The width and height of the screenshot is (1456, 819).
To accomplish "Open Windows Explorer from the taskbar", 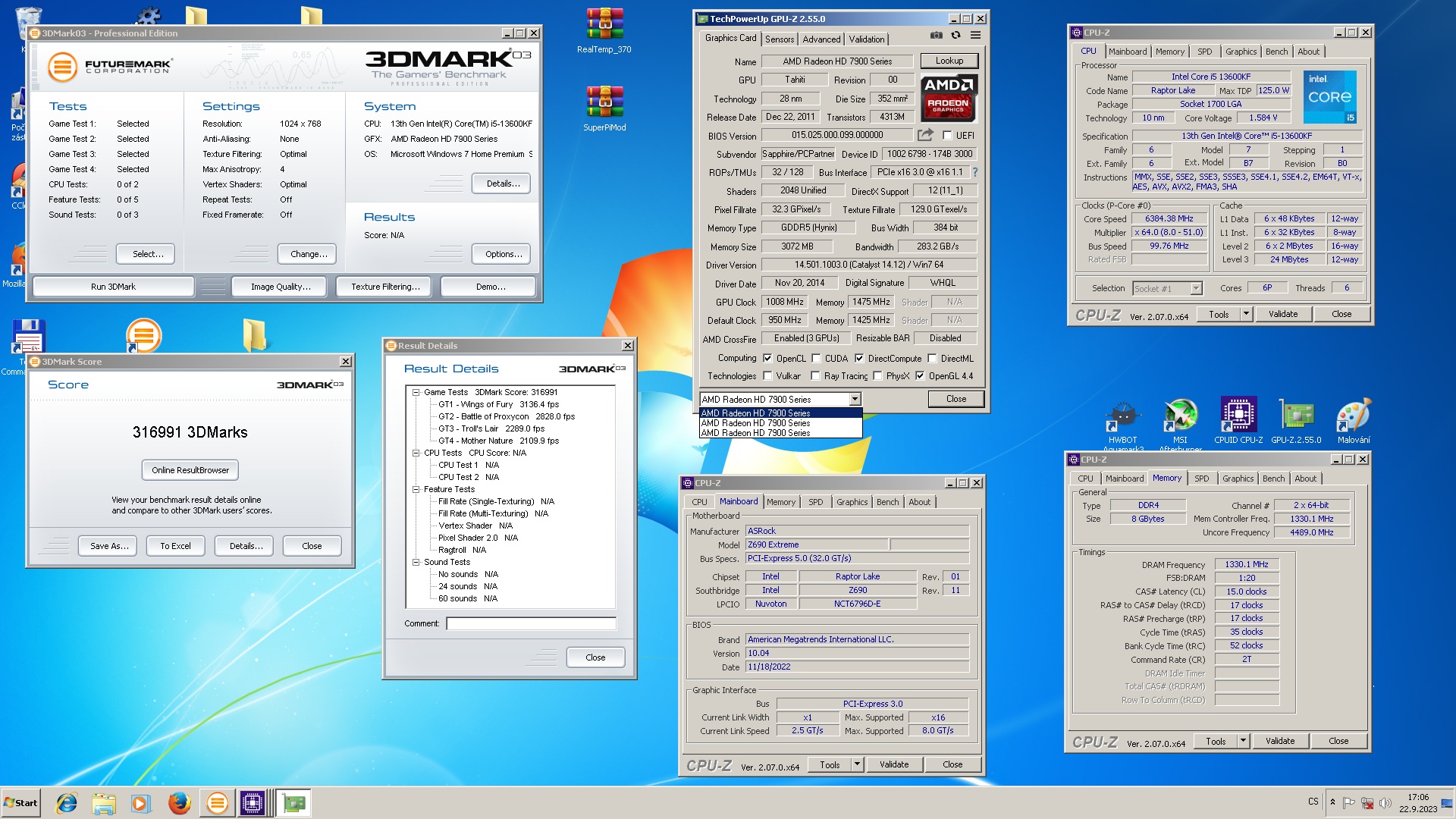I will 104,802.
